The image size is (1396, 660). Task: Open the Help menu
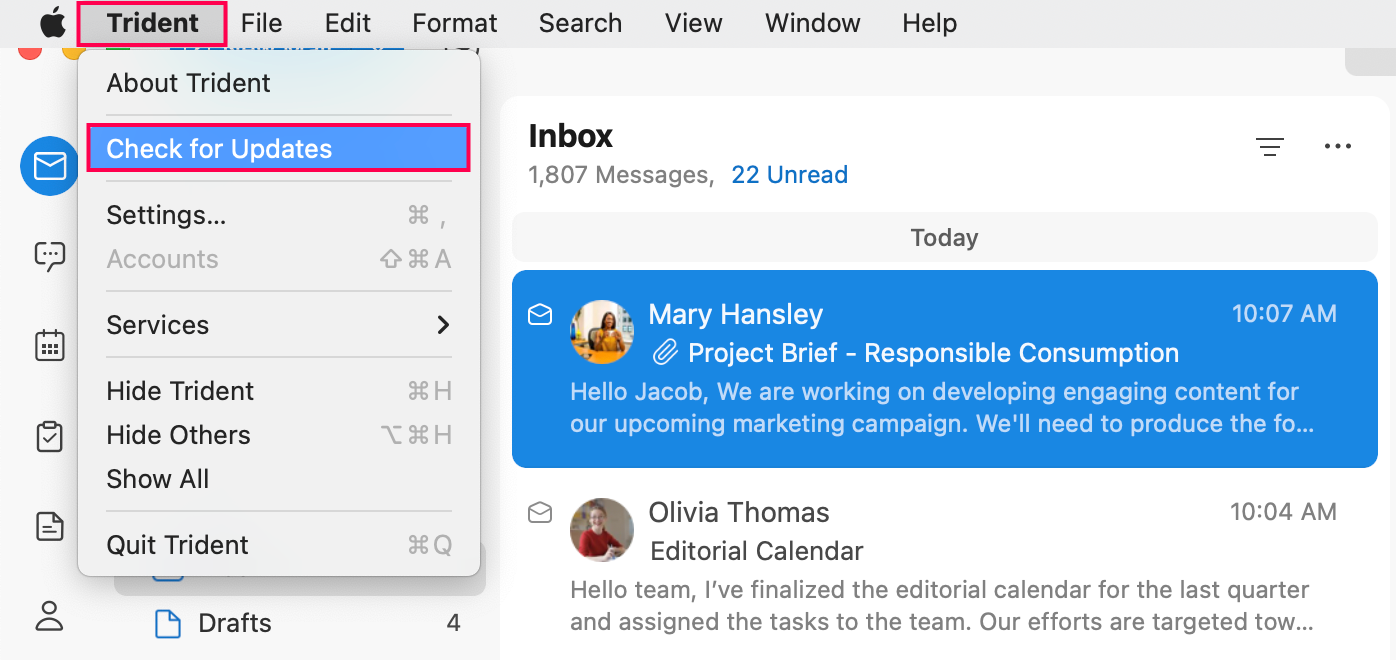(930, 23)
